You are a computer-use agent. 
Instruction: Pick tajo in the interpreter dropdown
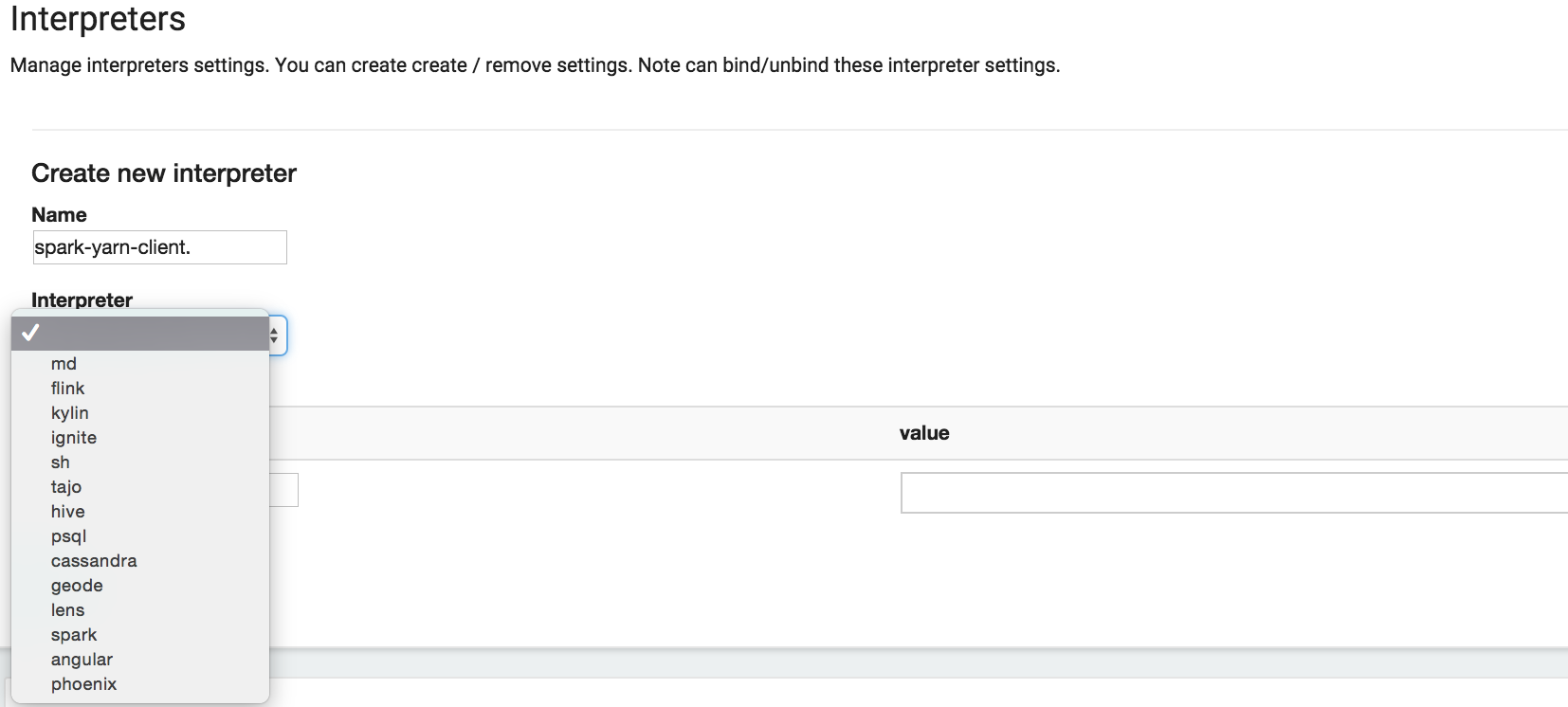coord(66,486)
